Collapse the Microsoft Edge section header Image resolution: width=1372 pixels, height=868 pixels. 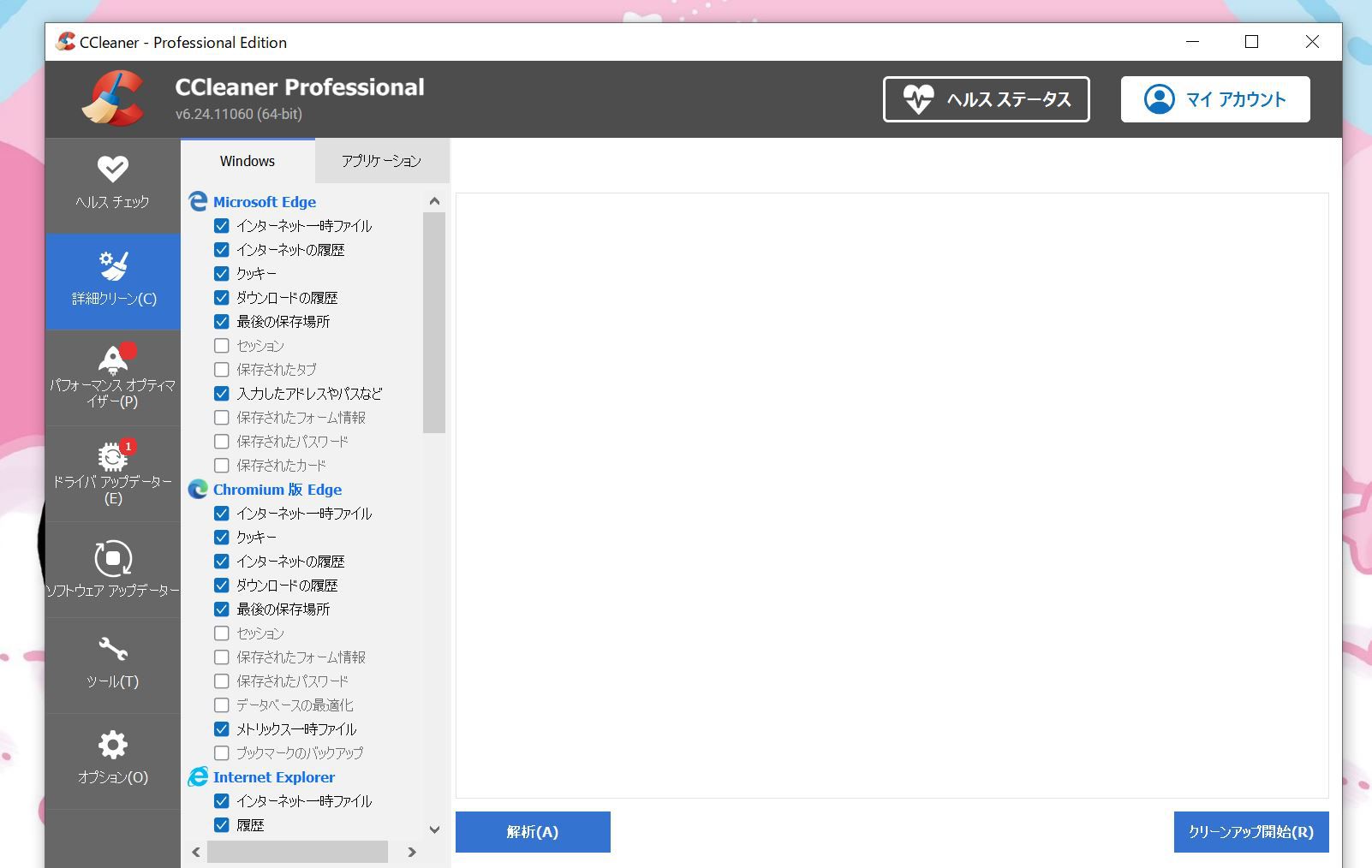coord(265,202)
